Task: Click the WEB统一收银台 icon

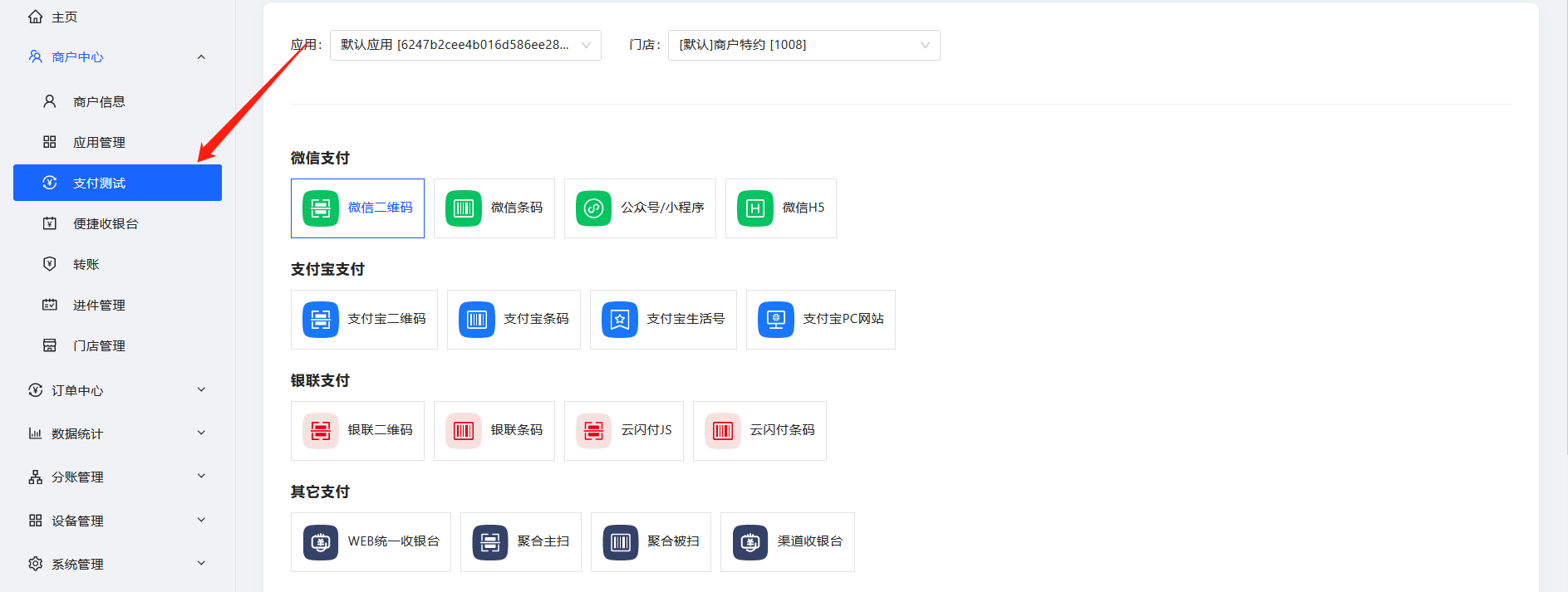Action: 321,542
